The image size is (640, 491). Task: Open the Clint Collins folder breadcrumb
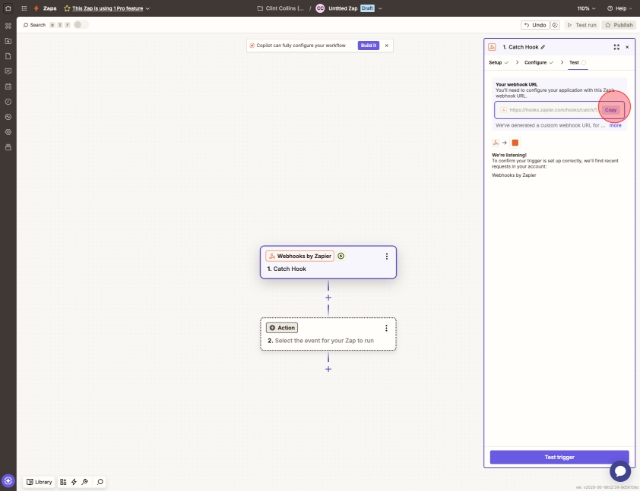(x=281, y=8)
